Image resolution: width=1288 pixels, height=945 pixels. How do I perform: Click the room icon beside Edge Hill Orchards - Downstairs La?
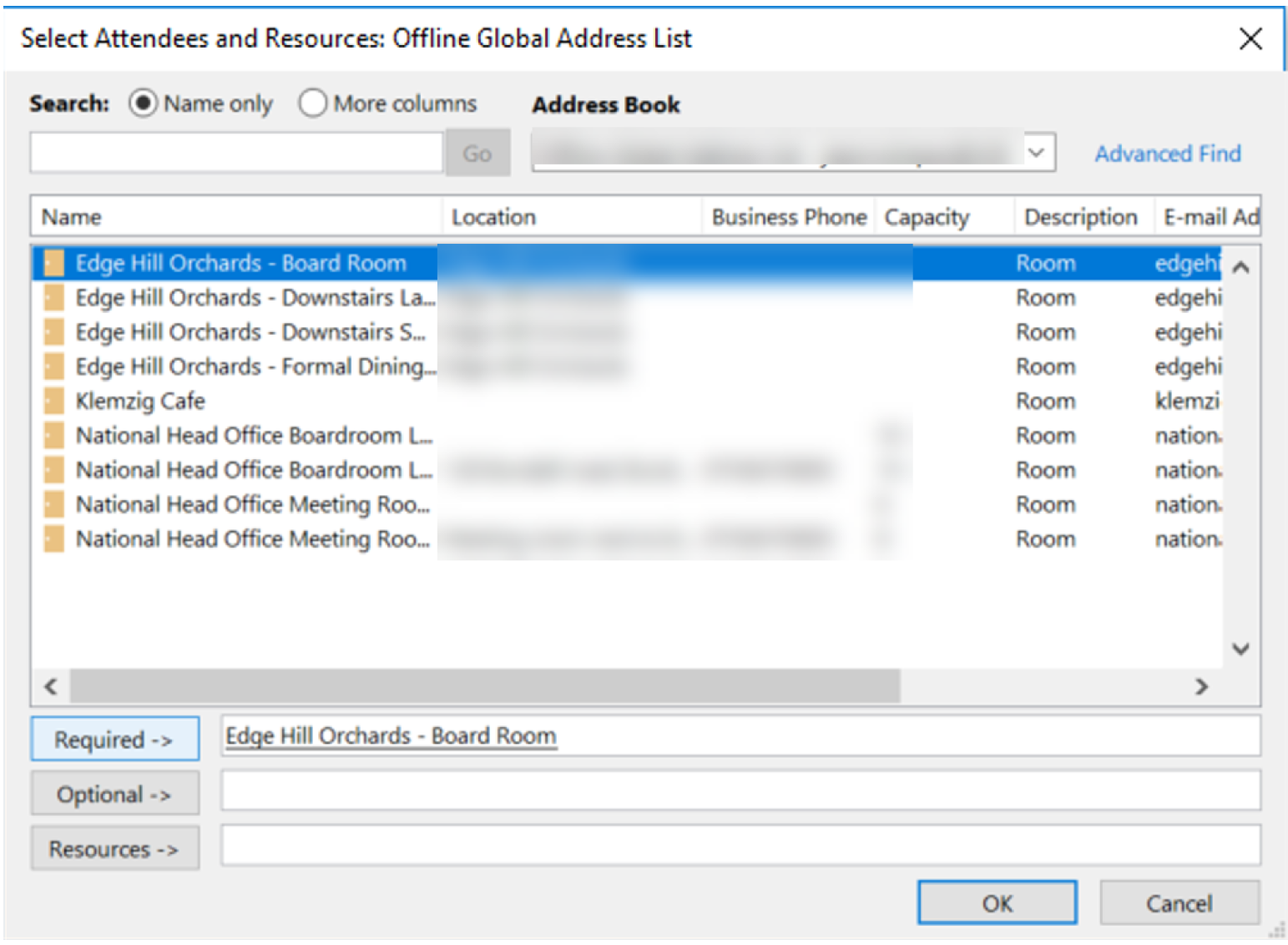pos(53,297)
